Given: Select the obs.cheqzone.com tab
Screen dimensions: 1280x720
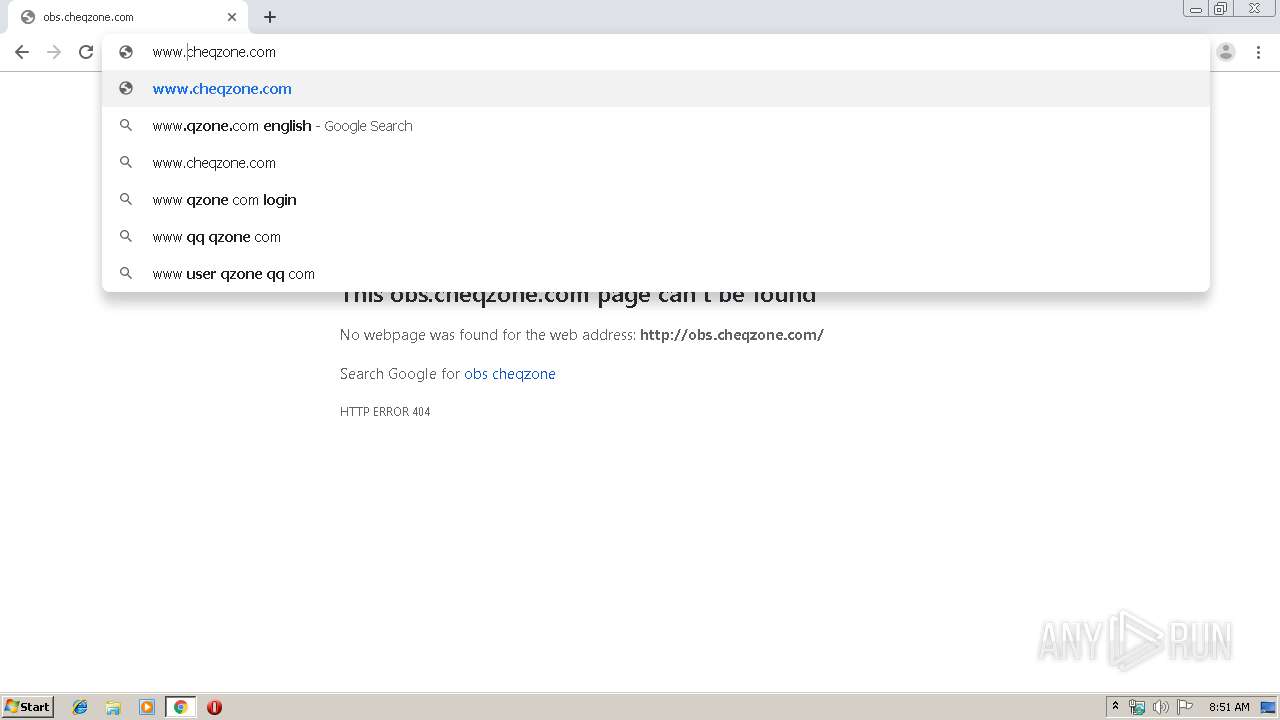Looking at the screenshot, I should [x=127, y=17].
